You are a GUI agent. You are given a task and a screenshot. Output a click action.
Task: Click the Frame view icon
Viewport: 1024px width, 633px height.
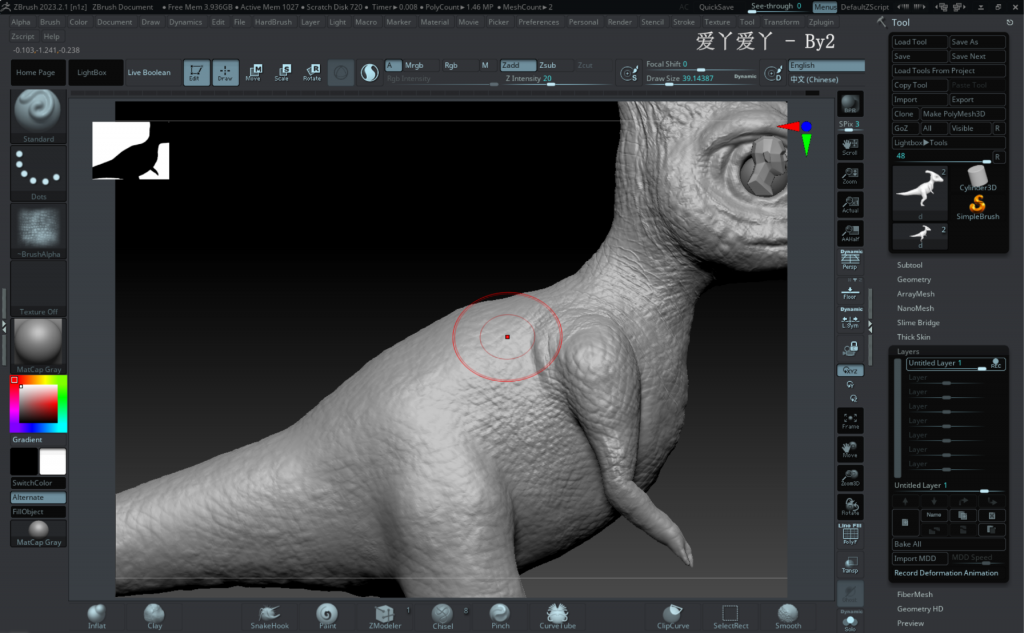click(850, 420)
